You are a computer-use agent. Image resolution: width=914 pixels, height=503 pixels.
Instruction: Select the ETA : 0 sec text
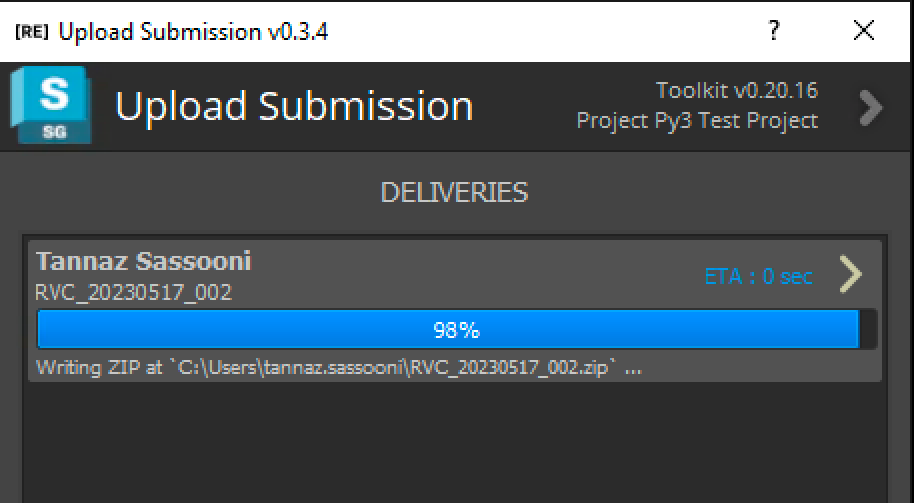[758, 276]
